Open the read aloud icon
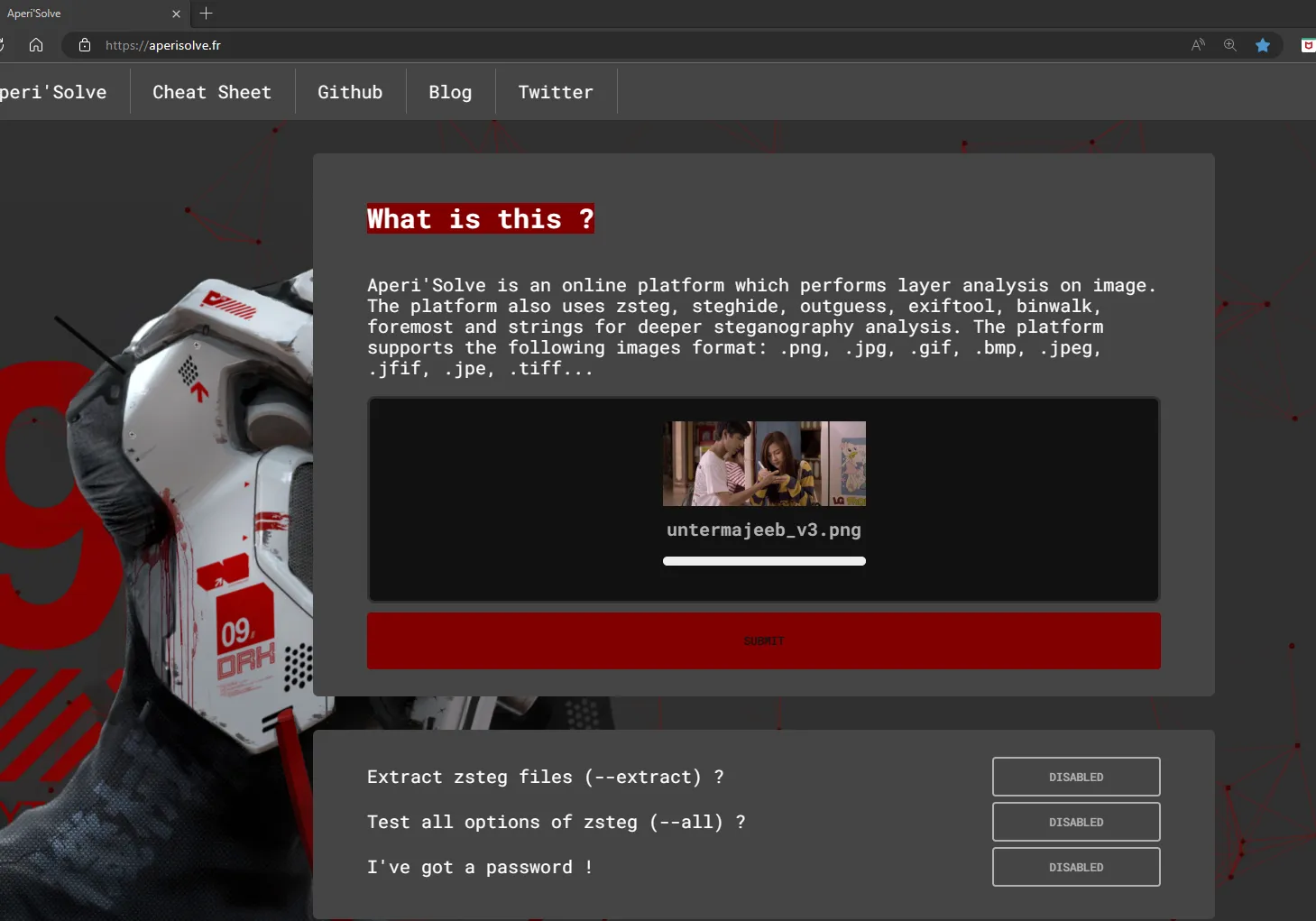The width and height of the screenshot is (1316, 921). click(1198, 45)
